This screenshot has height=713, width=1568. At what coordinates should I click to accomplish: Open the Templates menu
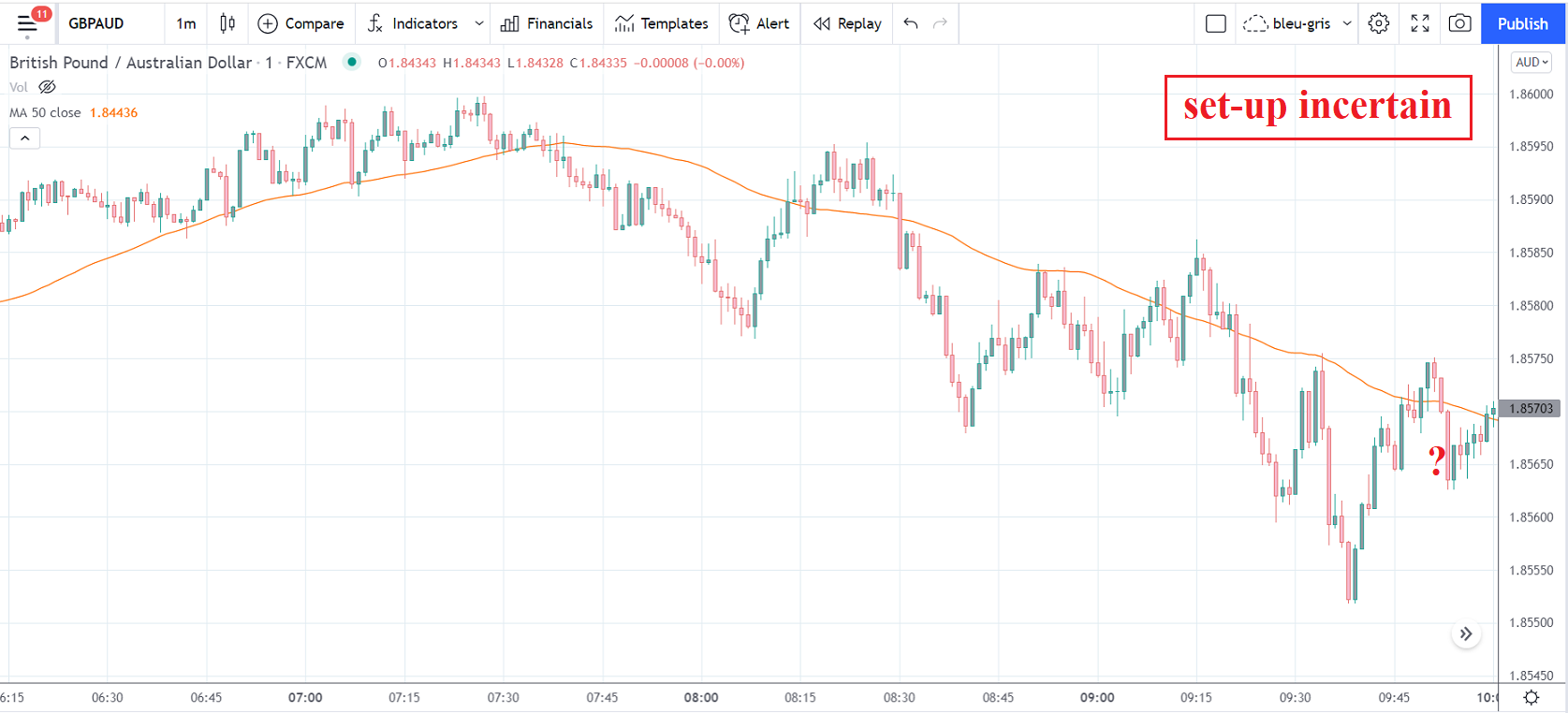coord(661,23)
